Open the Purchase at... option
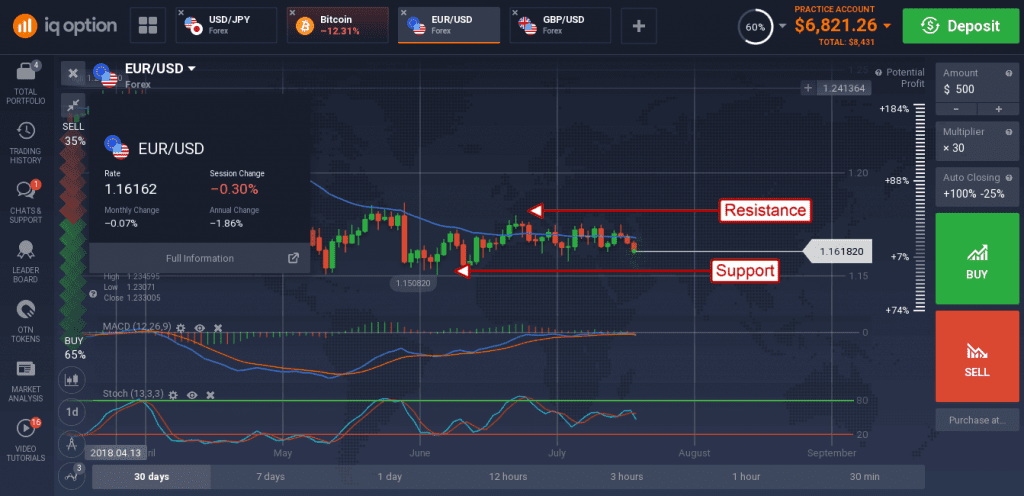Image resolution: width=1024 pixels, height=496 pixels. (977, 420)
